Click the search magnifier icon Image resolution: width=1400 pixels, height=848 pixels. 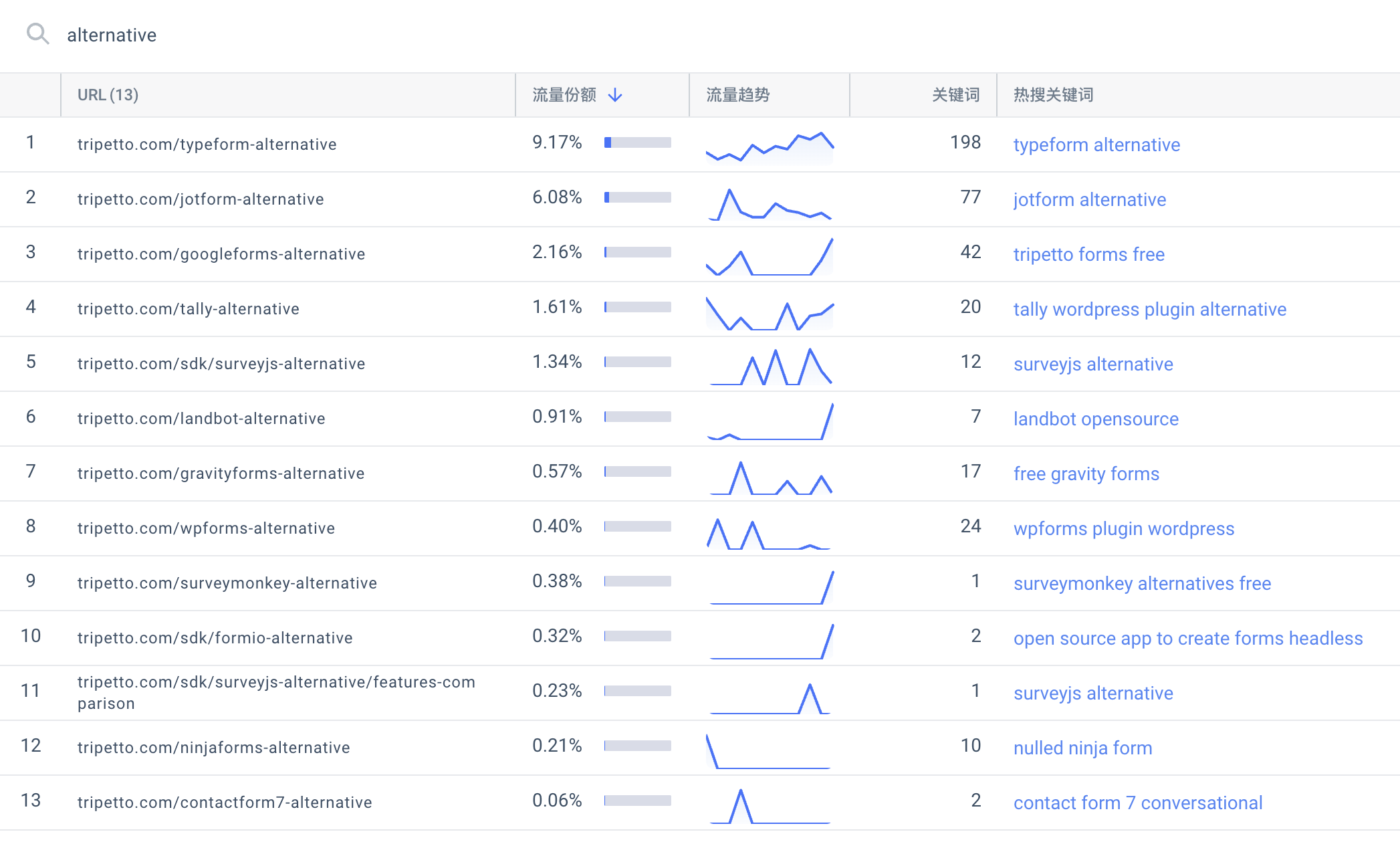(x=38, y=34)
